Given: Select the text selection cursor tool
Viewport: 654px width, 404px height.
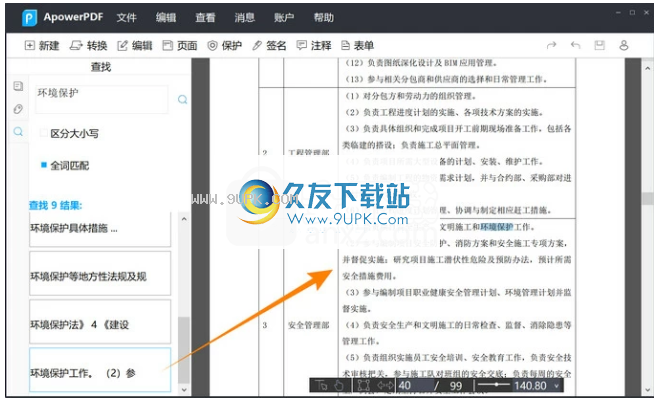Looking at the screenshot, I should click(321, 386).
